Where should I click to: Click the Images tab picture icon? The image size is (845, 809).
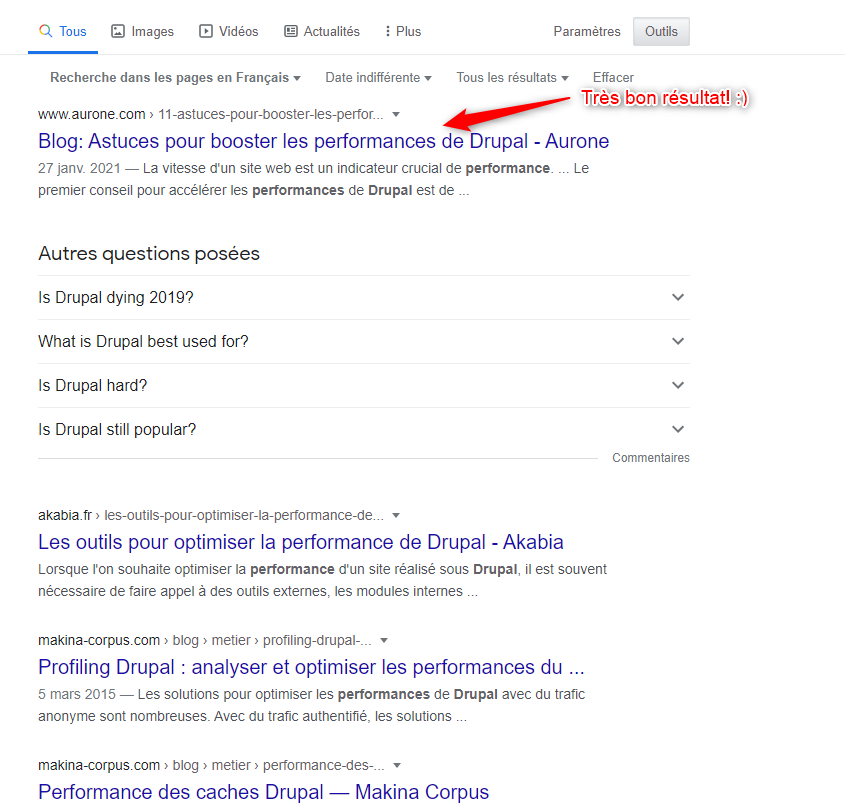117,31
